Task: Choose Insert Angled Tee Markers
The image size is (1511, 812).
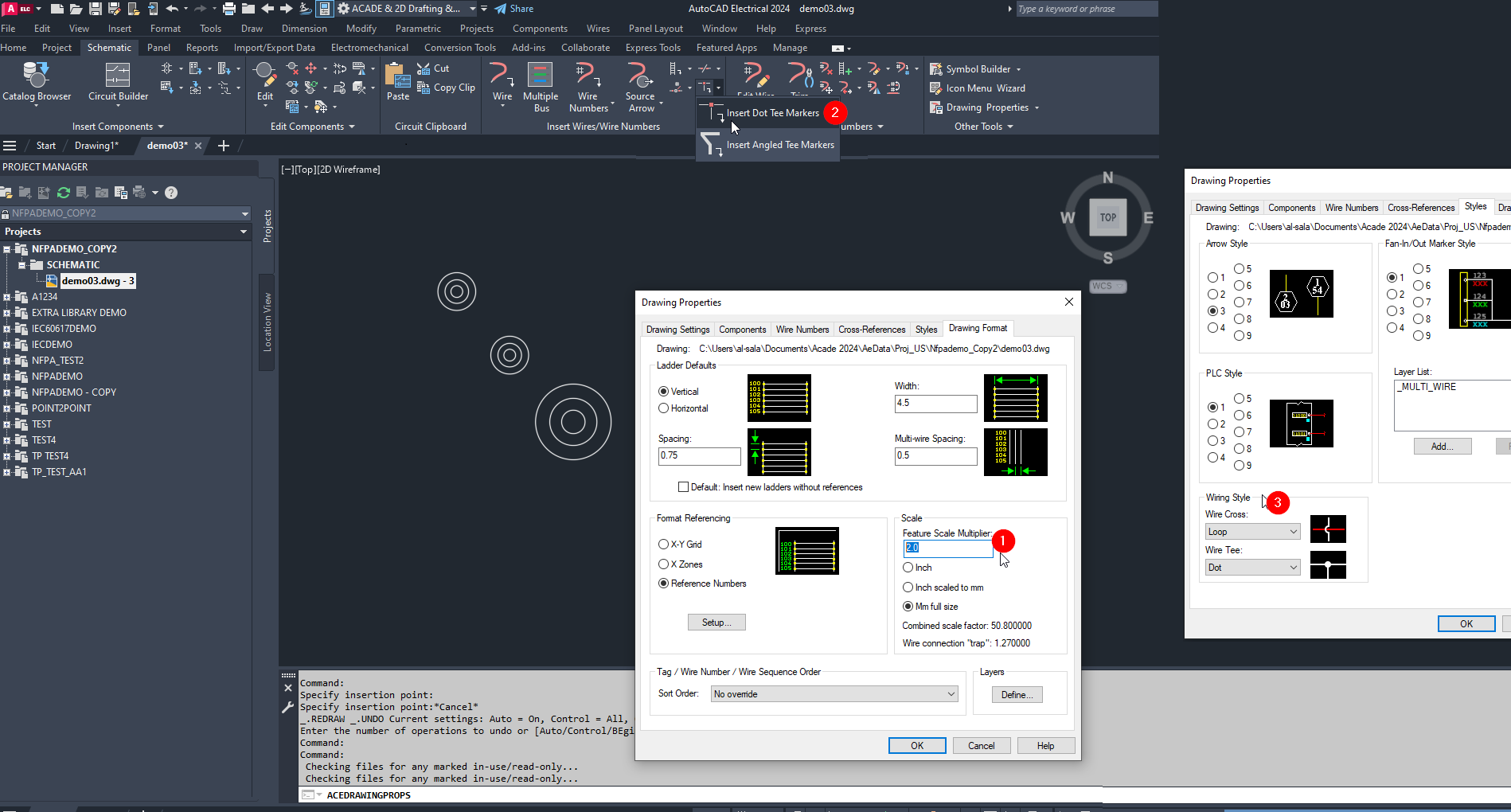Action: point(780,144)
